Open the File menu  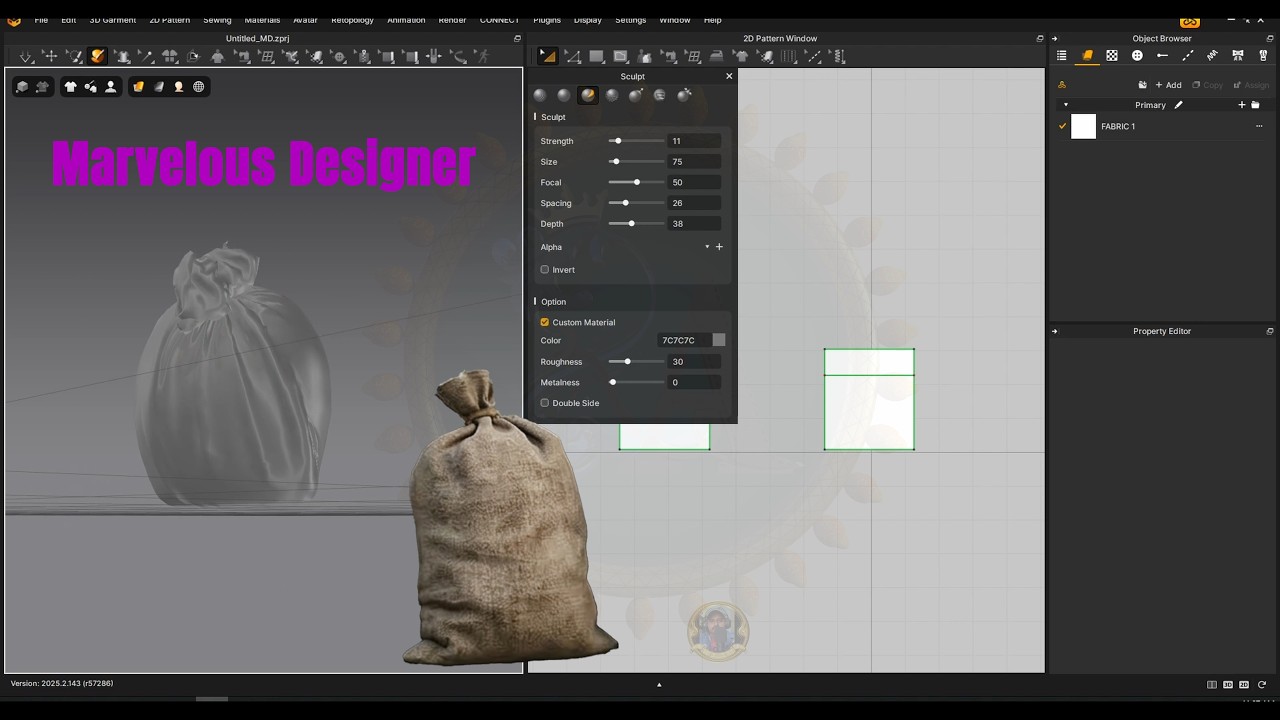pos(41,20)
